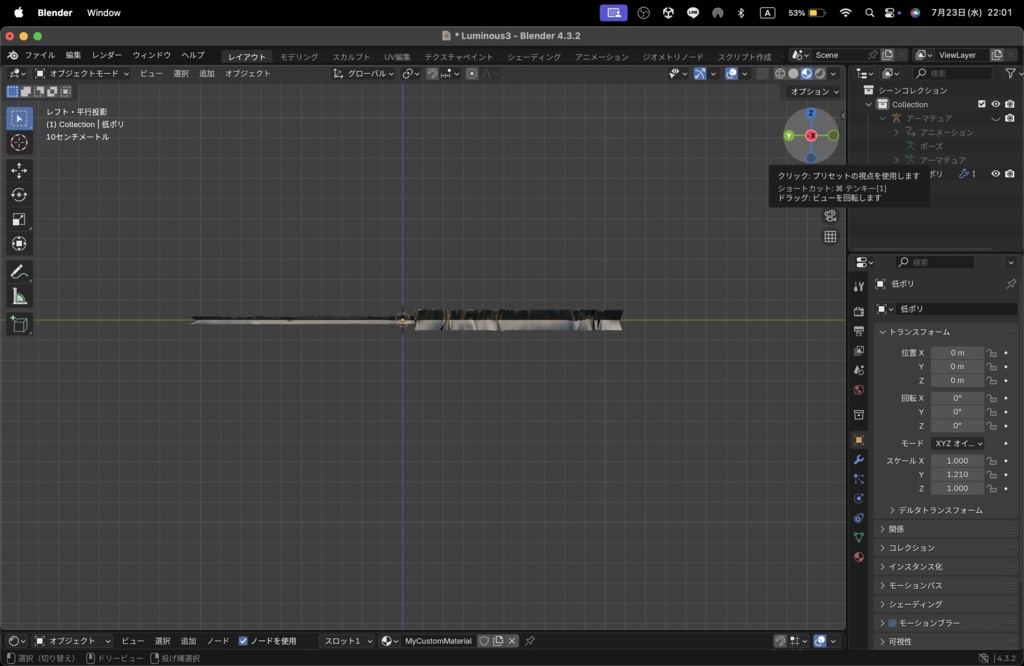Switch to the スカルプト workspace tab
Image resolution: width=1024 pixels, height=666 pixels.
pos(351,57)
